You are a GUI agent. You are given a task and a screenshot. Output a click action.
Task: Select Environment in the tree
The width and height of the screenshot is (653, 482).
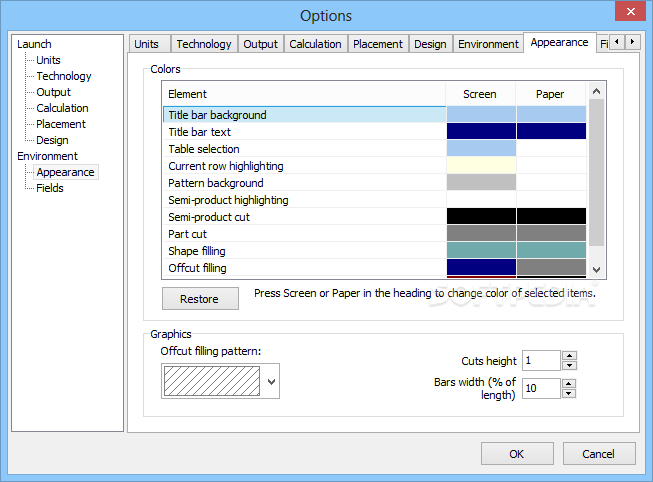[47, 156]
